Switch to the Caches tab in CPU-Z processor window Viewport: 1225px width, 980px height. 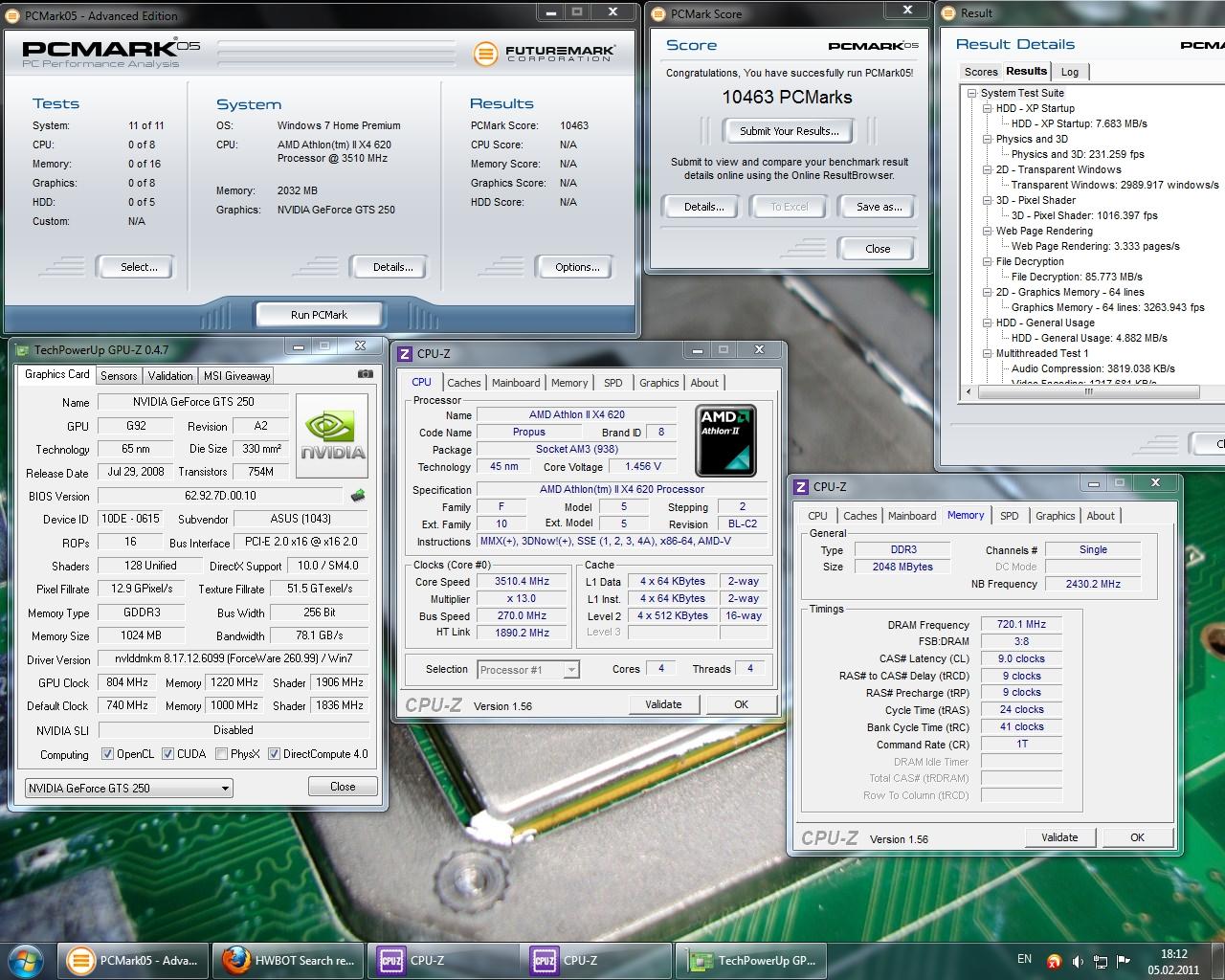coord(464,383)
